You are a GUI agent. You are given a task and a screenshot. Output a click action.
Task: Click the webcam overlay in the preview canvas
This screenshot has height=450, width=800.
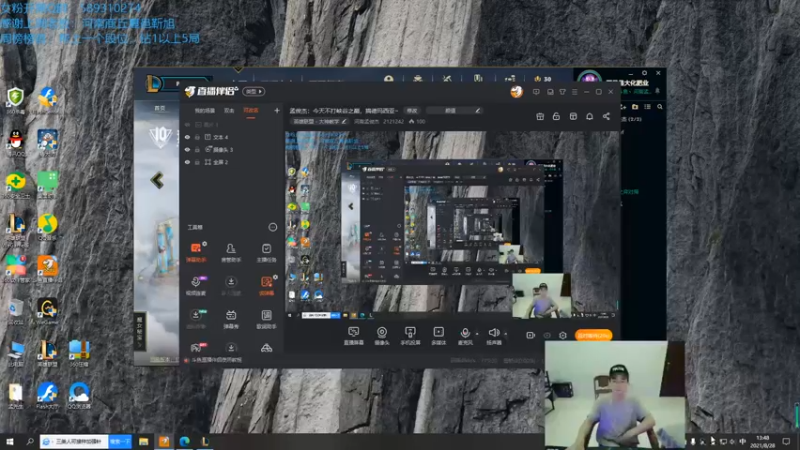pyautogui.click(x=541, y=295)
